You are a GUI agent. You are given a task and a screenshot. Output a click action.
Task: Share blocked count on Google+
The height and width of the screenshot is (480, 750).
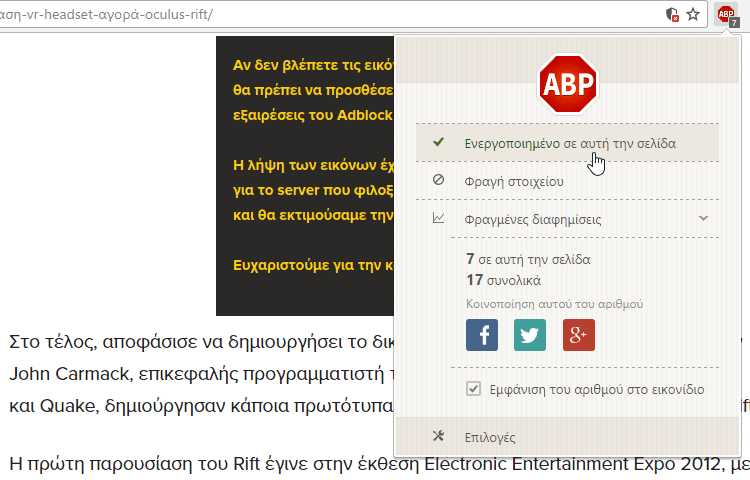(579, 335)
